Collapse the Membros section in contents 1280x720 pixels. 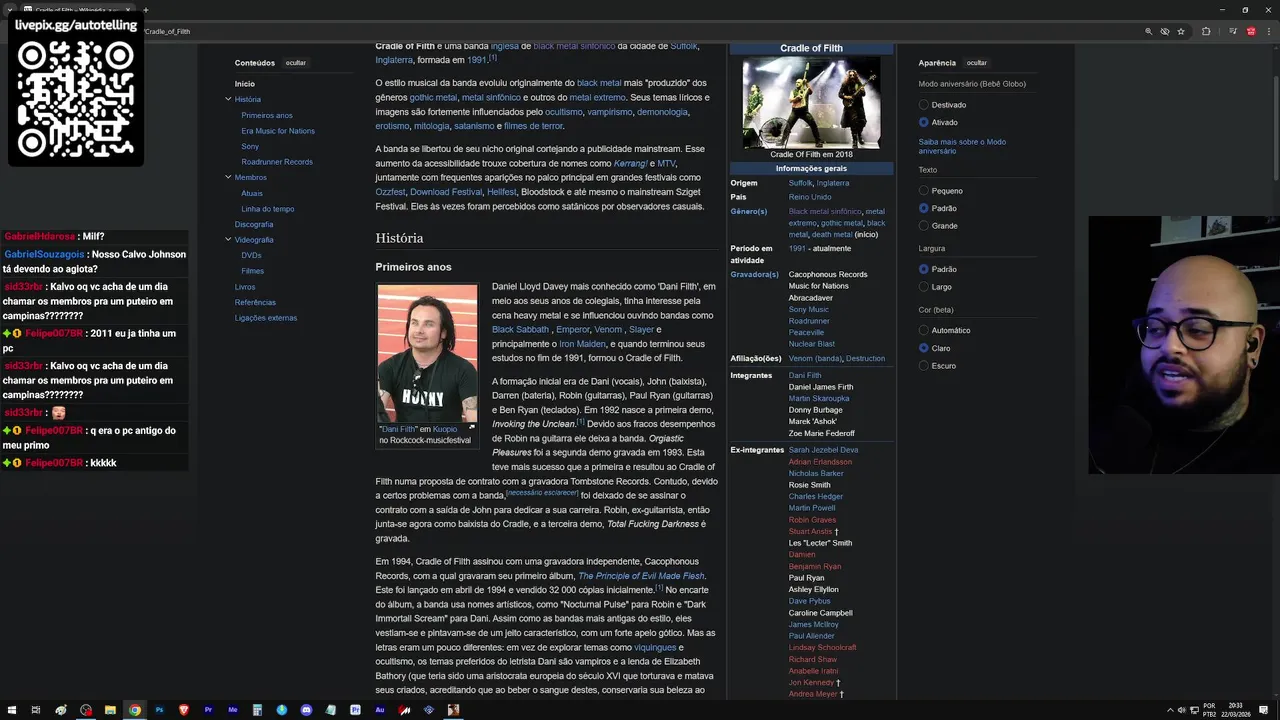coord(228,177)
